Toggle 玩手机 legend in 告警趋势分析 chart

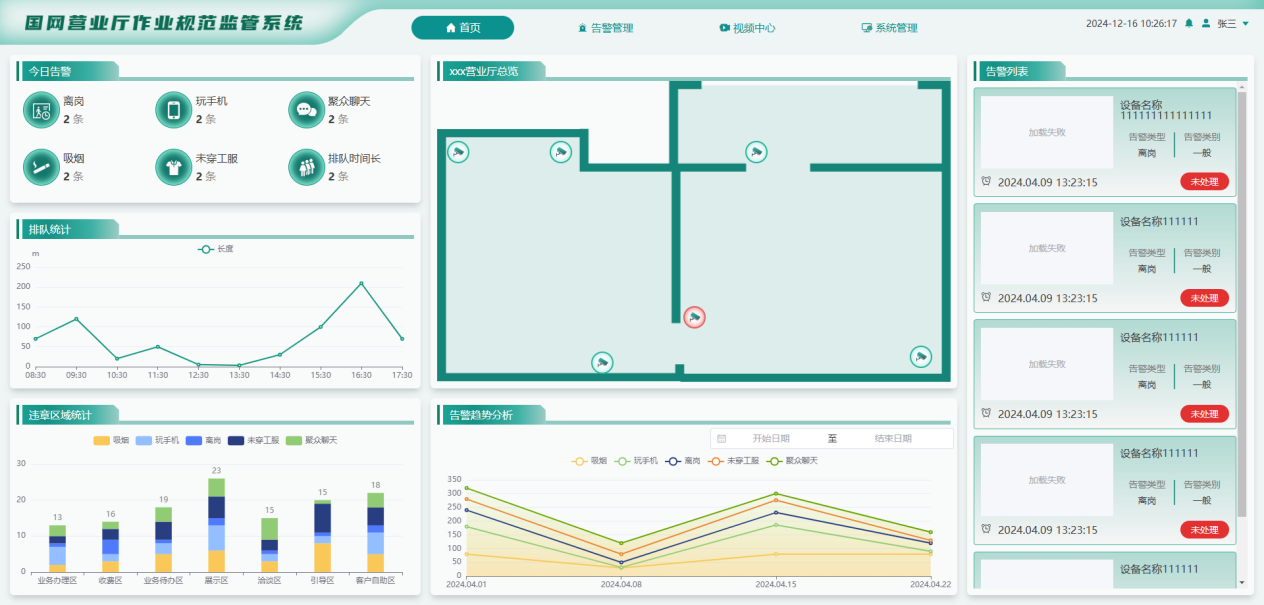coord(637,461)
